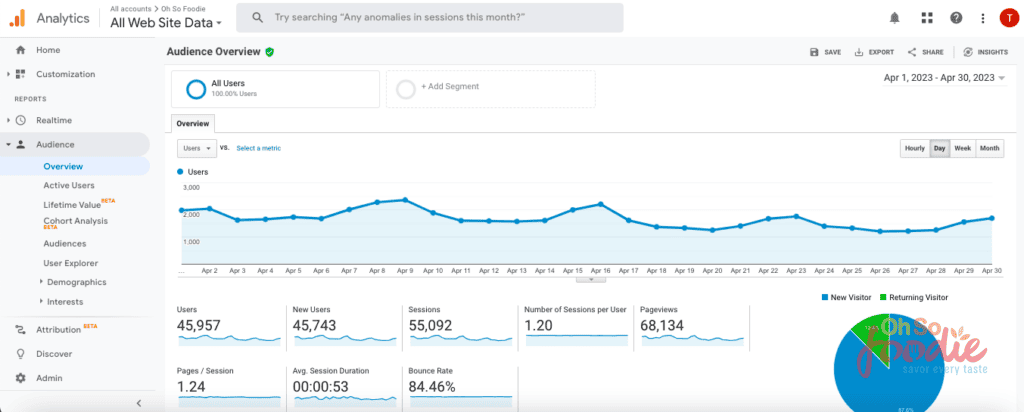Click the All Users segment circle
Viewport: 1024px width, 412px height.
click(196, 89)
